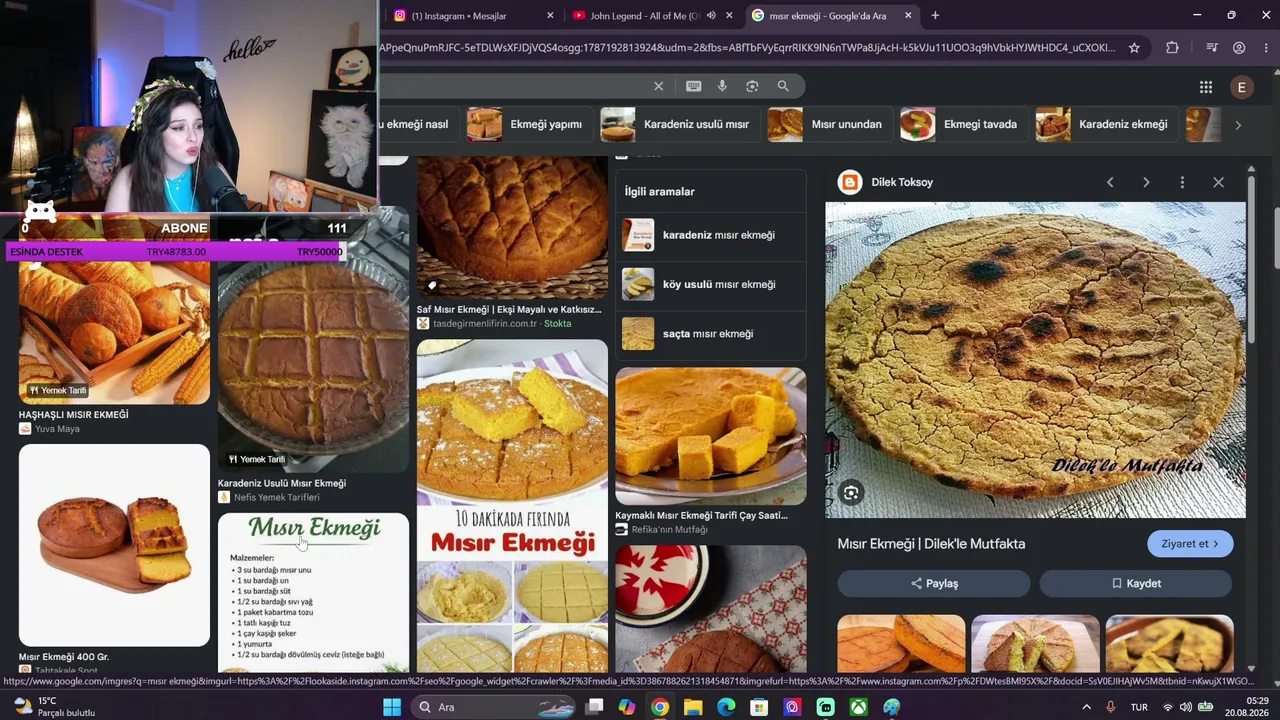Open Google Chrome from the taskbar
Screen dimensions: 1280x720
tap(660, 707)
